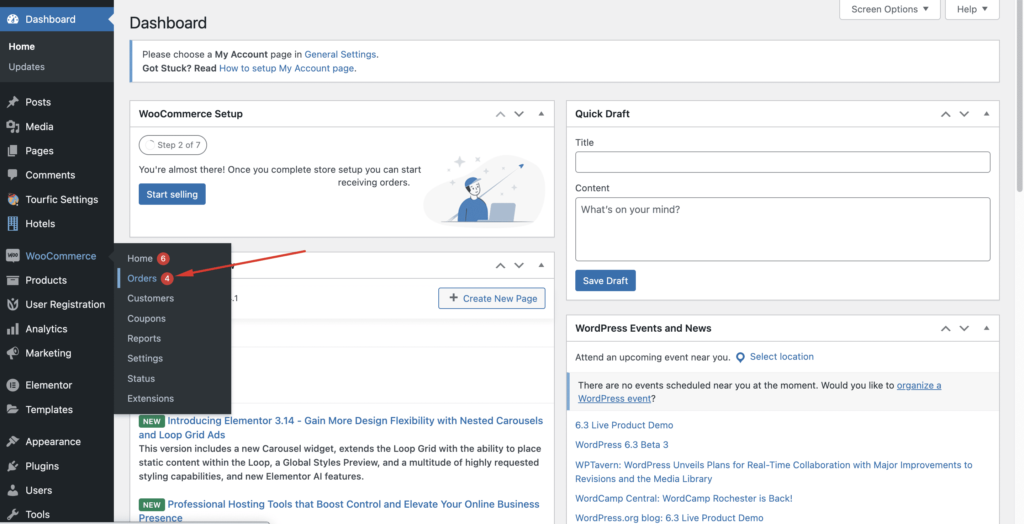Open the General Settings link

click(x=340, y=54)
